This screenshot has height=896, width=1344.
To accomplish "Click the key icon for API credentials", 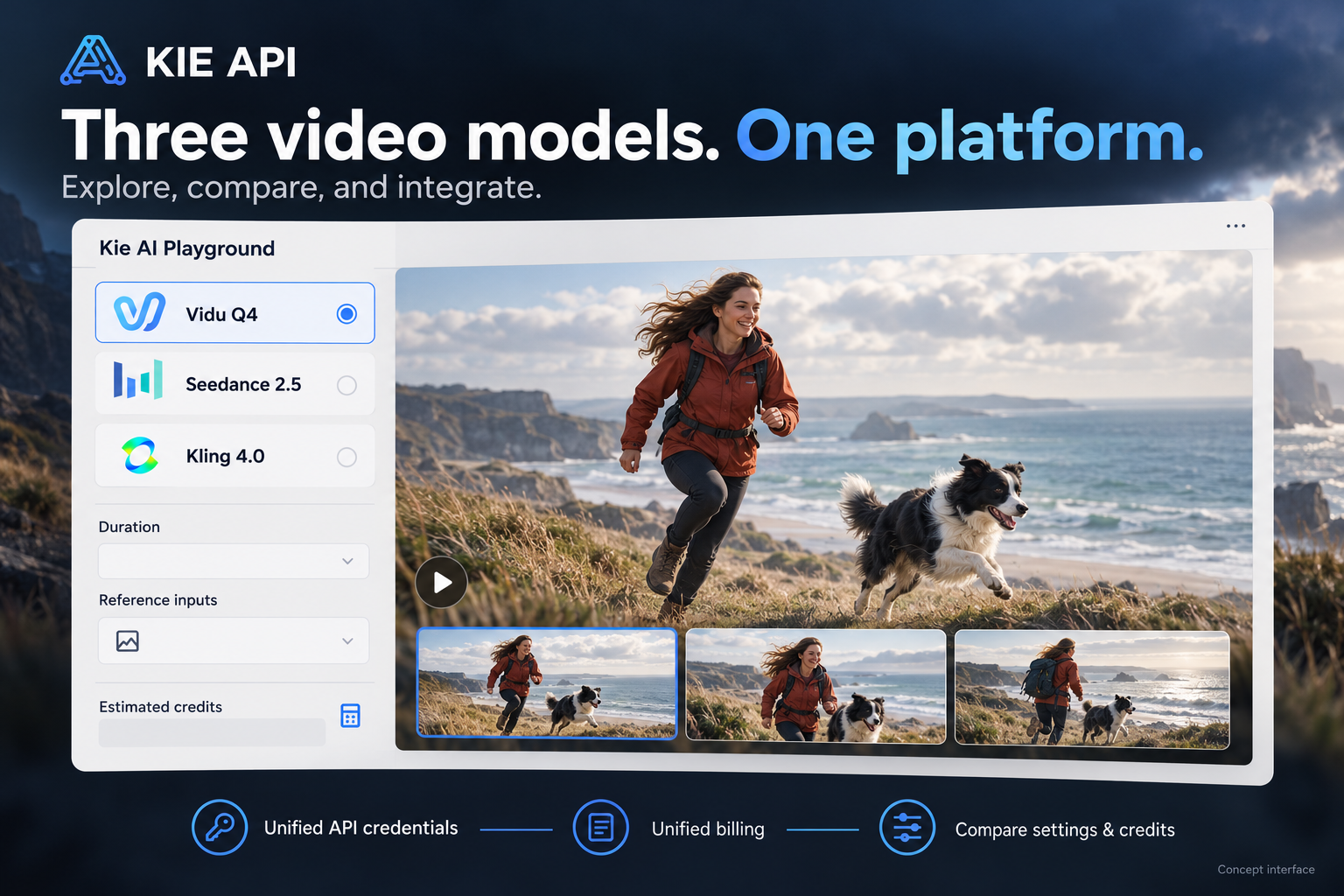I will pos(220,827).
